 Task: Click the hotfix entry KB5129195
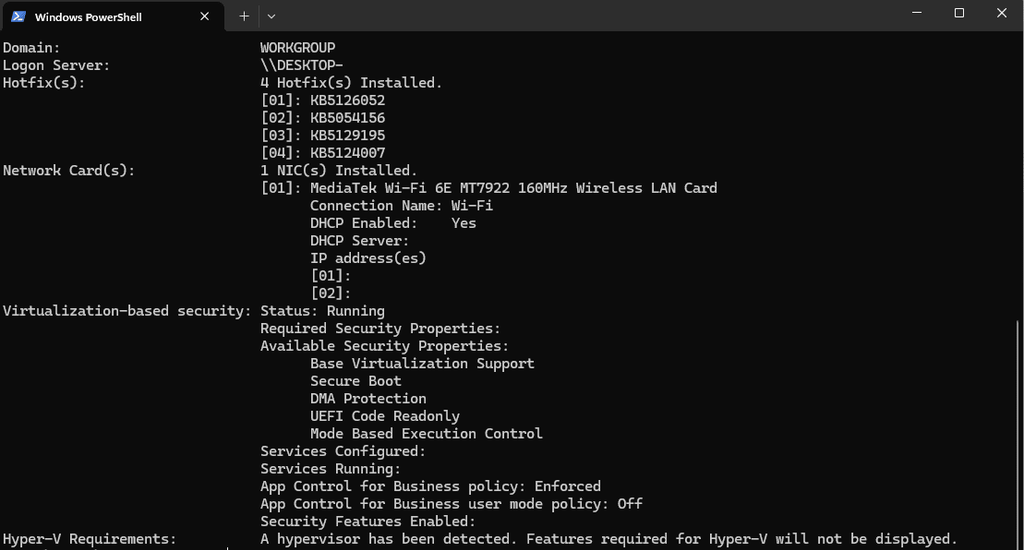point(347,136)
